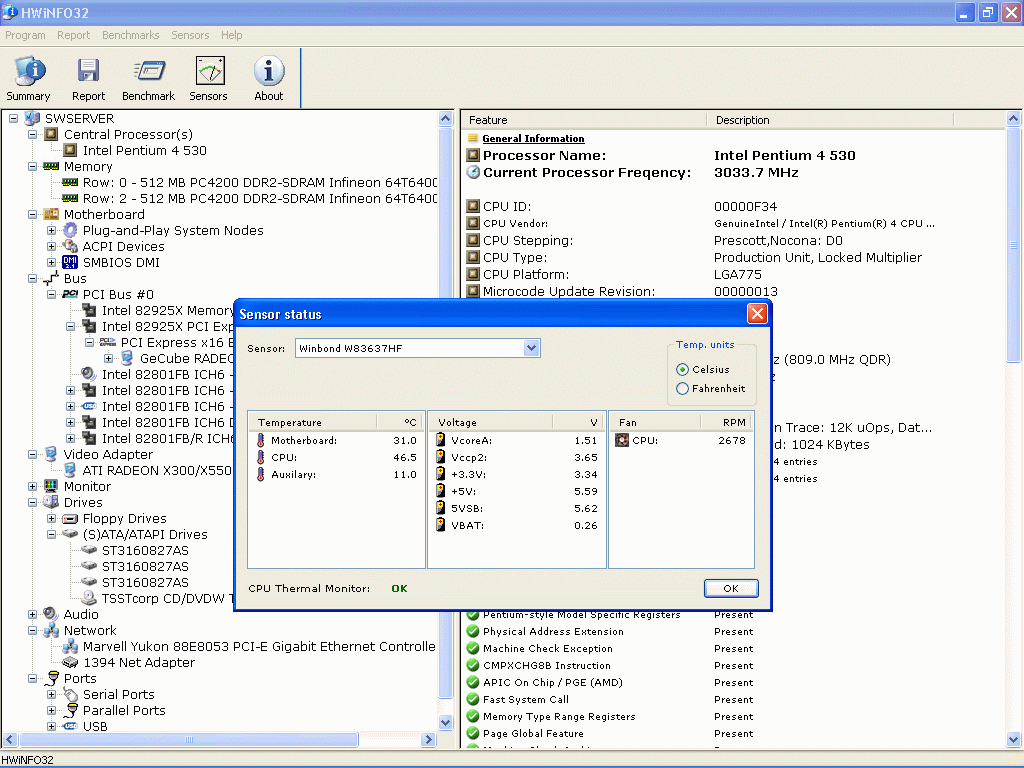Expand the Audio tree node
Viewport: 1024px width, 768px height.
point(34,615)
